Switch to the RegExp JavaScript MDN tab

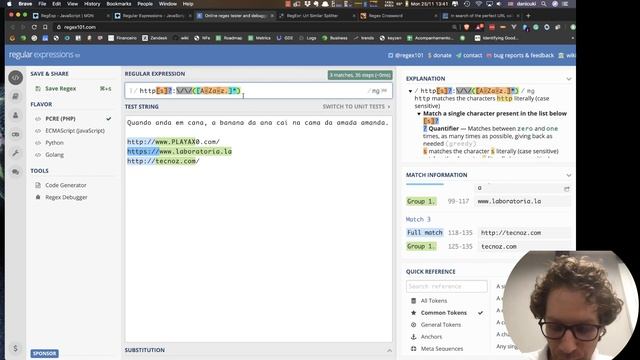70,16
